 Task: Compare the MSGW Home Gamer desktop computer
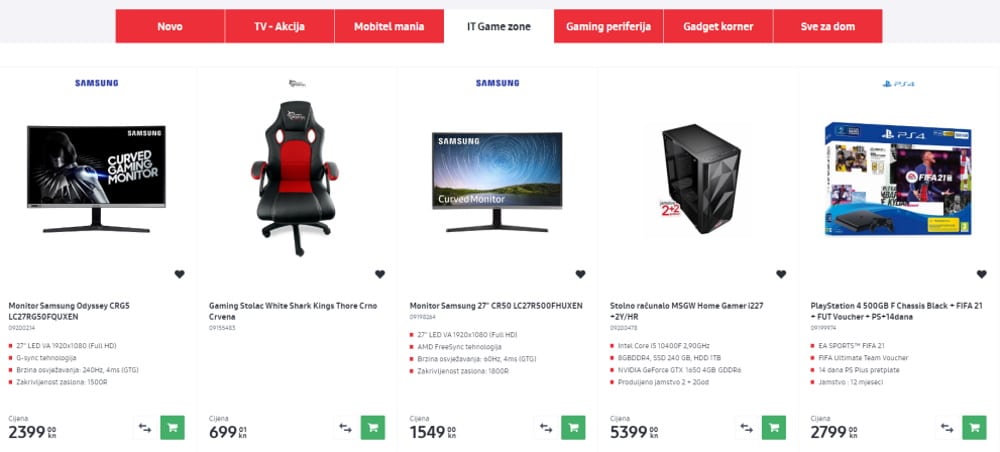(x=746, y=428)
